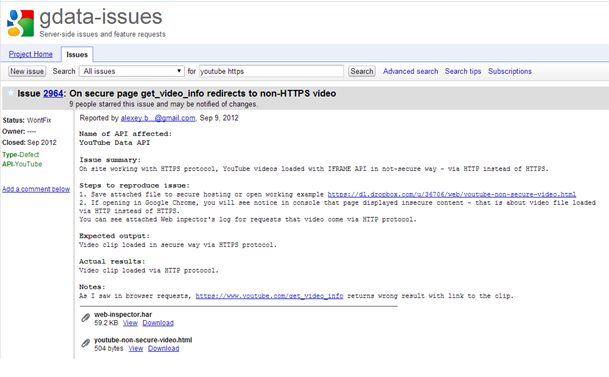The height and width of the screenshot is (377, 609).
Task: Click the paperclip icon beside youtube-non-secure-video.html
Action: click(x=85, y=343)
